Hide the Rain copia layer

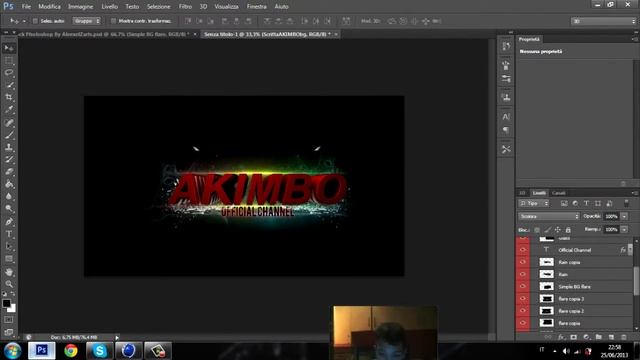[x=522, y=262]
